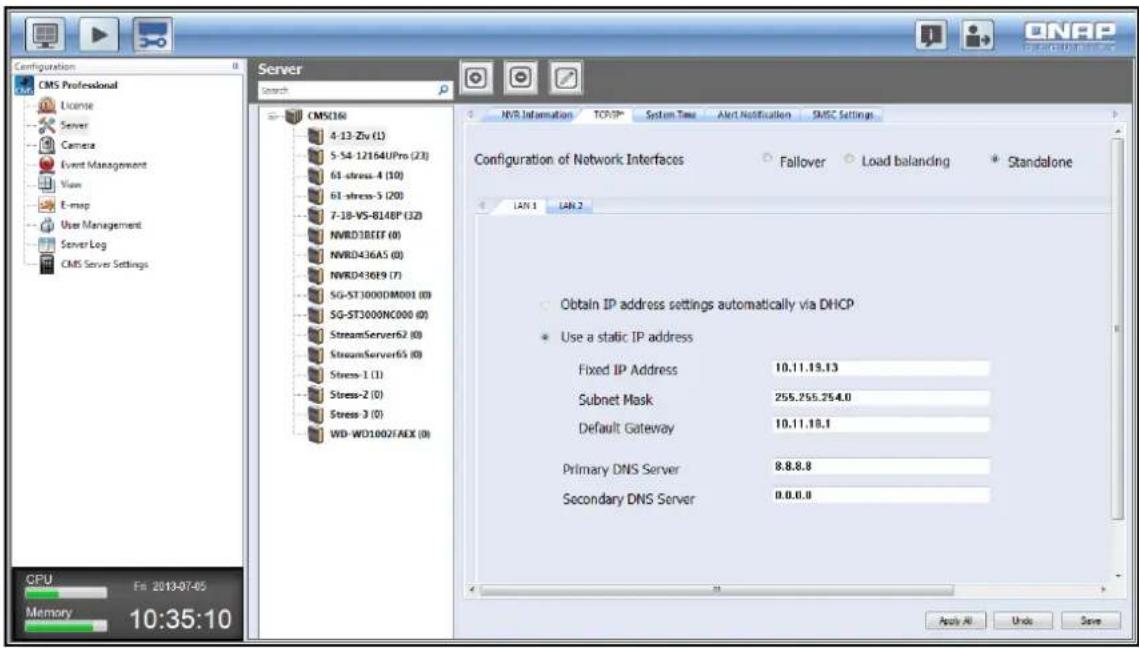Screen dimensions: 1139x648
Task: Click the Undo button
Action: [1022, 621]
